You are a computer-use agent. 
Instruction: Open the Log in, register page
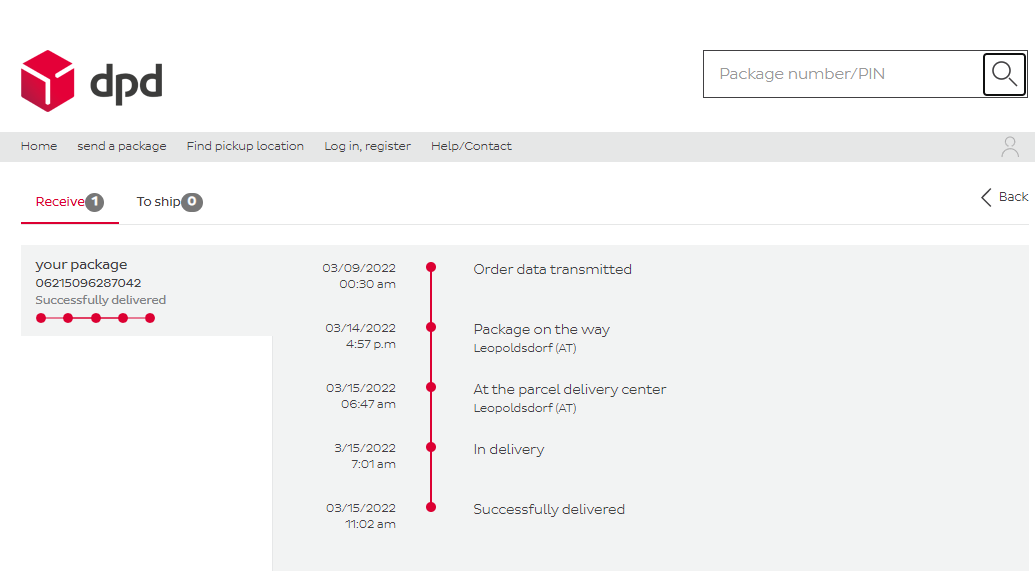coord(367,146)
